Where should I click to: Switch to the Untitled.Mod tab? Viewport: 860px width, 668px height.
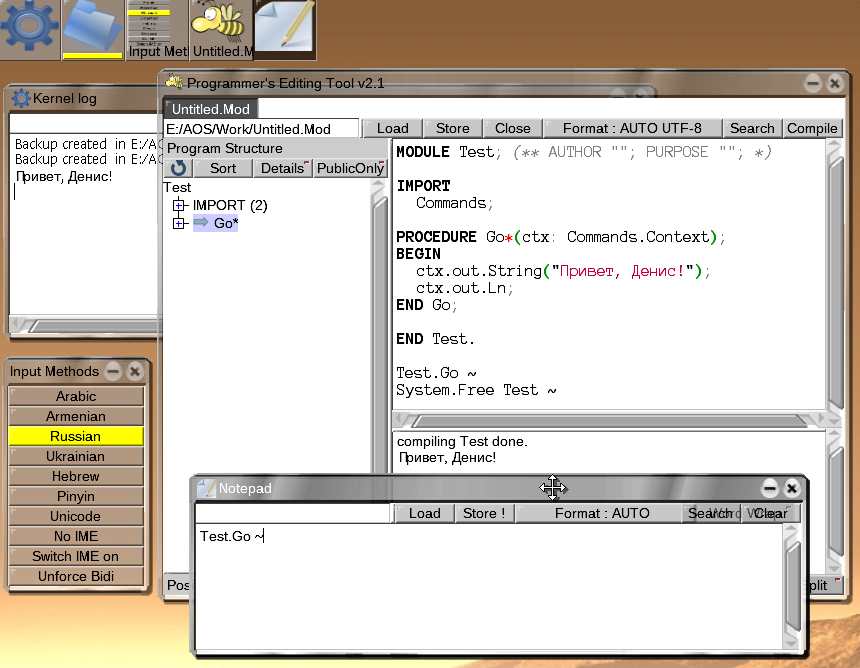click(210, 109)
